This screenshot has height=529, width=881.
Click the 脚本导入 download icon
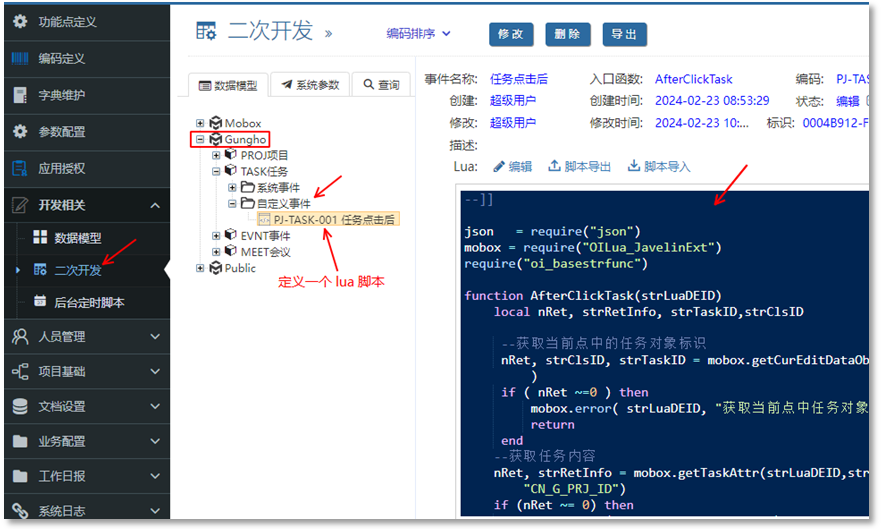click(x=633, y=166)
